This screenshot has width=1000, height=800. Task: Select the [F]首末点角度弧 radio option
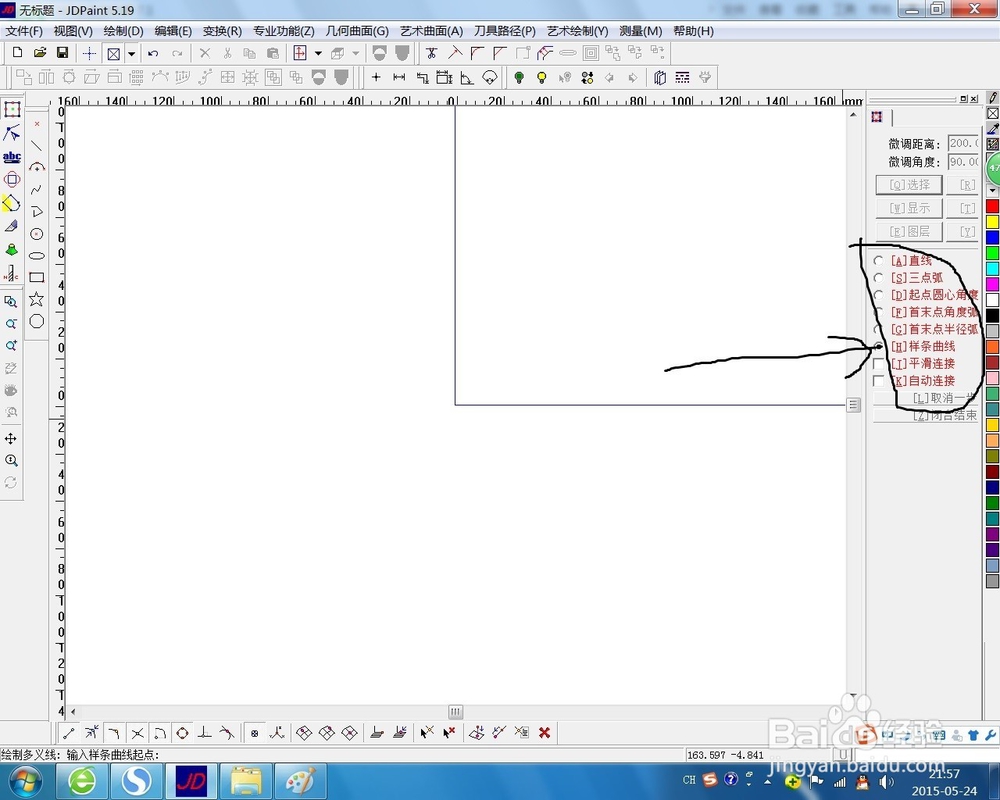point(878,312)
